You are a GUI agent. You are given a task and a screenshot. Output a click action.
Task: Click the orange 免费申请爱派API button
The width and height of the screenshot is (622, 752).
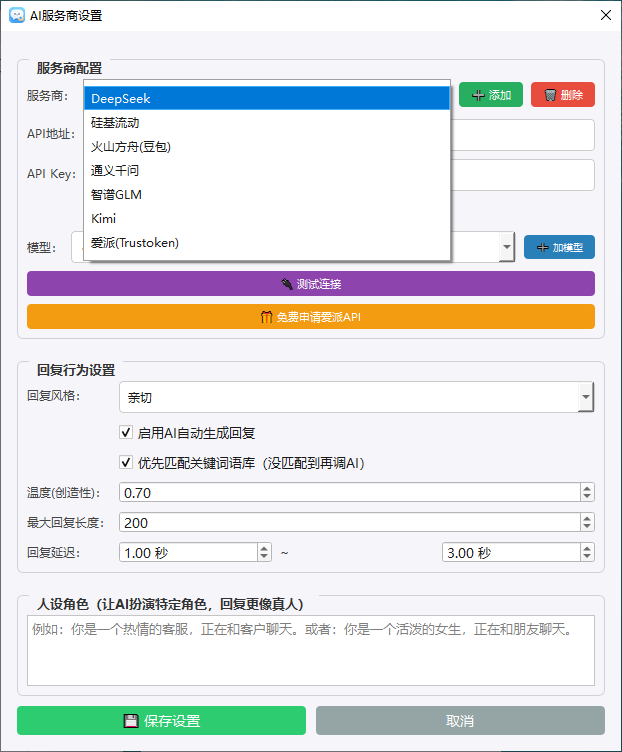[311, 317]
